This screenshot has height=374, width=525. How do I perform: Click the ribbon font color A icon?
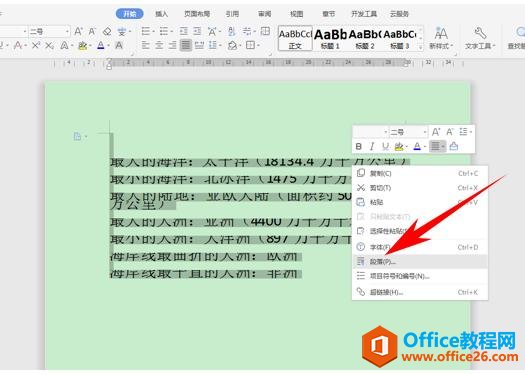[x=101, y=45]
